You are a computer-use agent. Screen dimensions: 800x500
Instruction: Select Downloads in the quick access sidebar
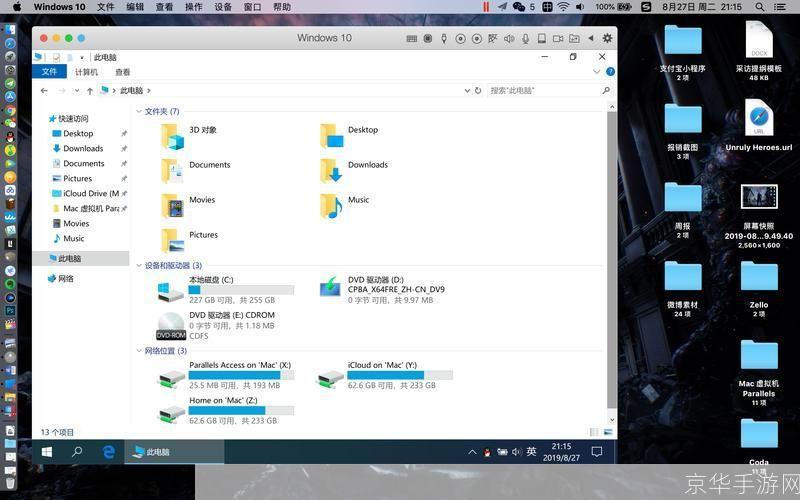point(83,148)
